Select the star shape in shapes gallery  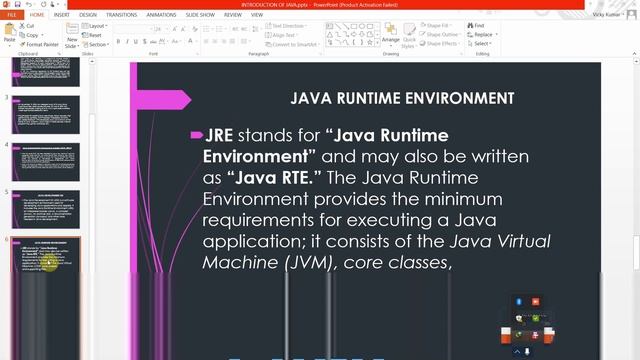(369, 42)
